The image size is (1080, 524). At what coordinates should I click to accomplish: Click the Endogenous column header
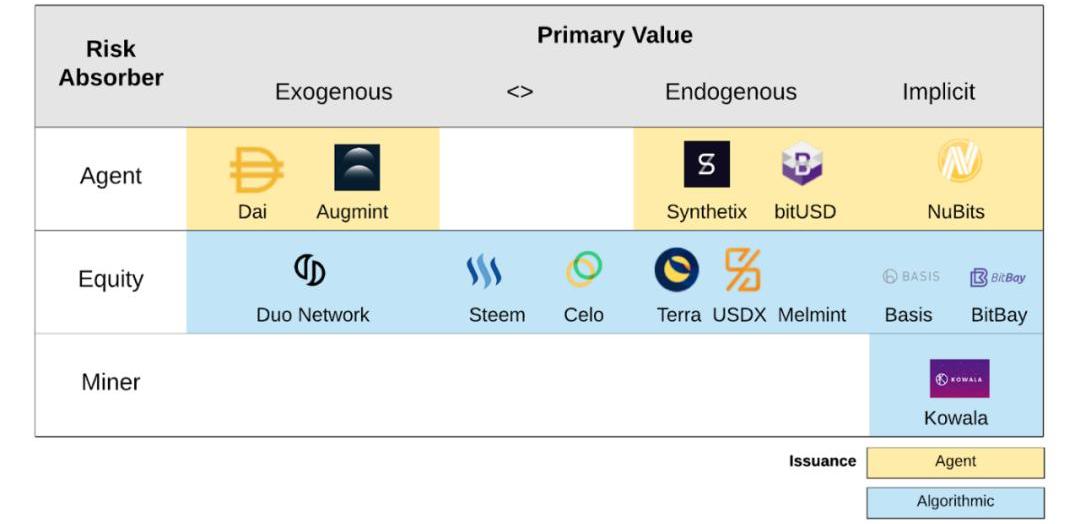pyautogui.click(x=731, y=92)
